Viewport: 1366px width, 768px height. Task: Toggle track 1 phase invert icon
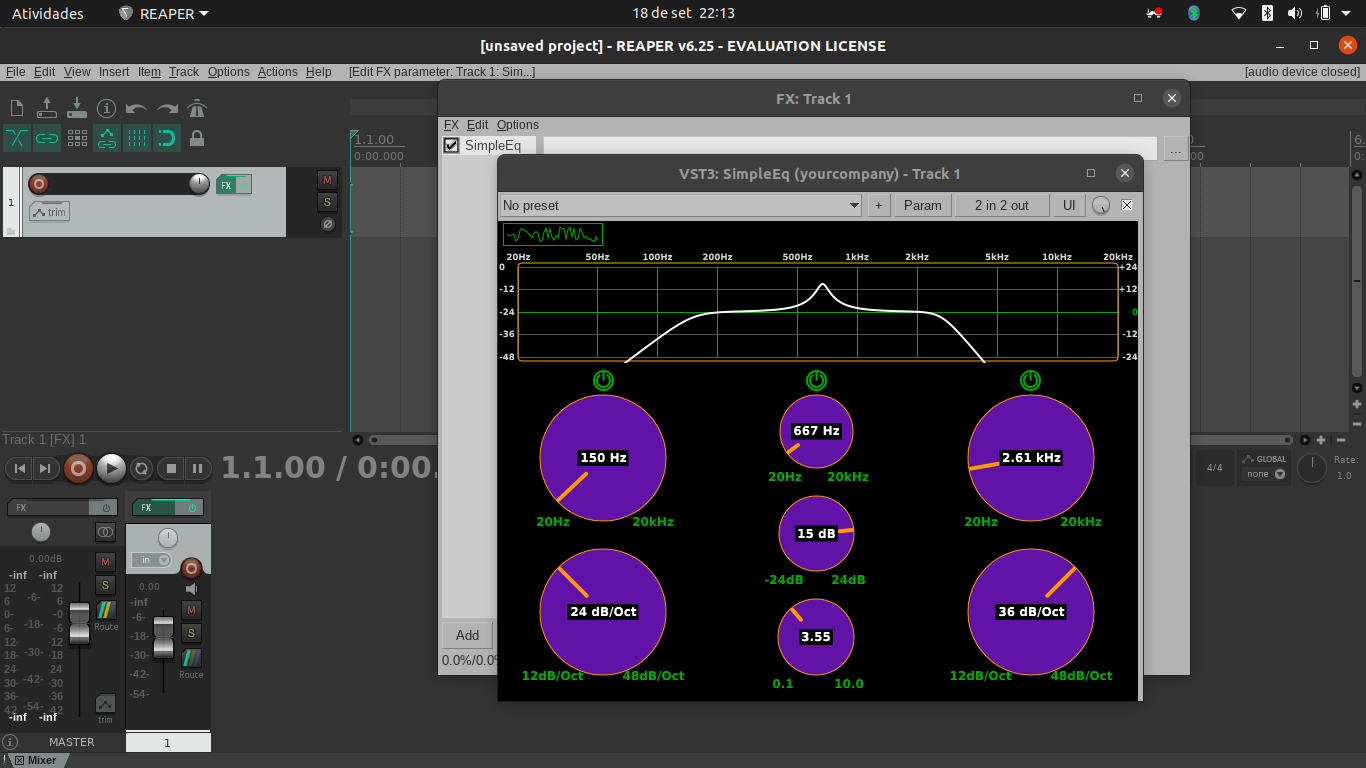327,224
